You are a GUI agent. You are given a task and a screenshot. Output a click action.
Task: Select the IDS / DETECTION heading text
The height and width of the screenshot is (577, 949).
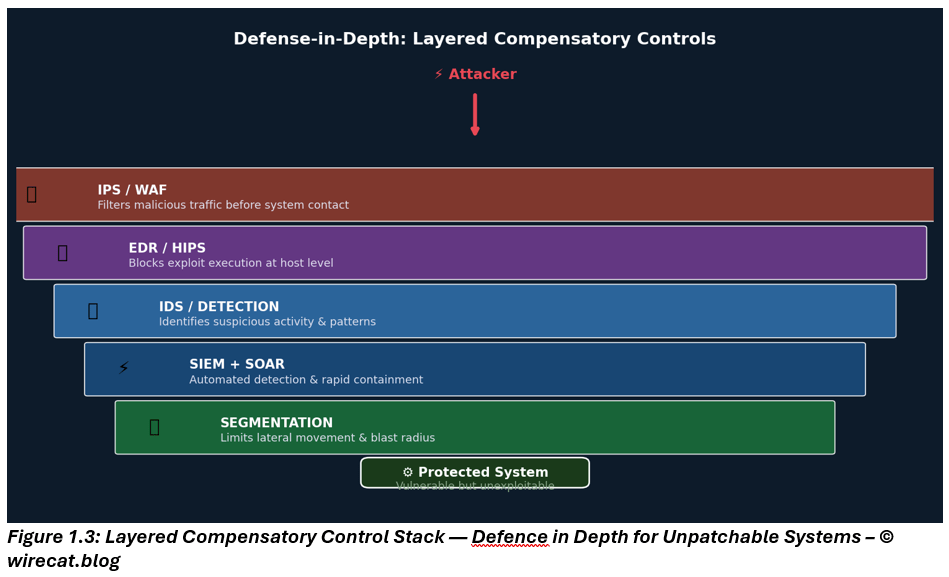[219, 307]
